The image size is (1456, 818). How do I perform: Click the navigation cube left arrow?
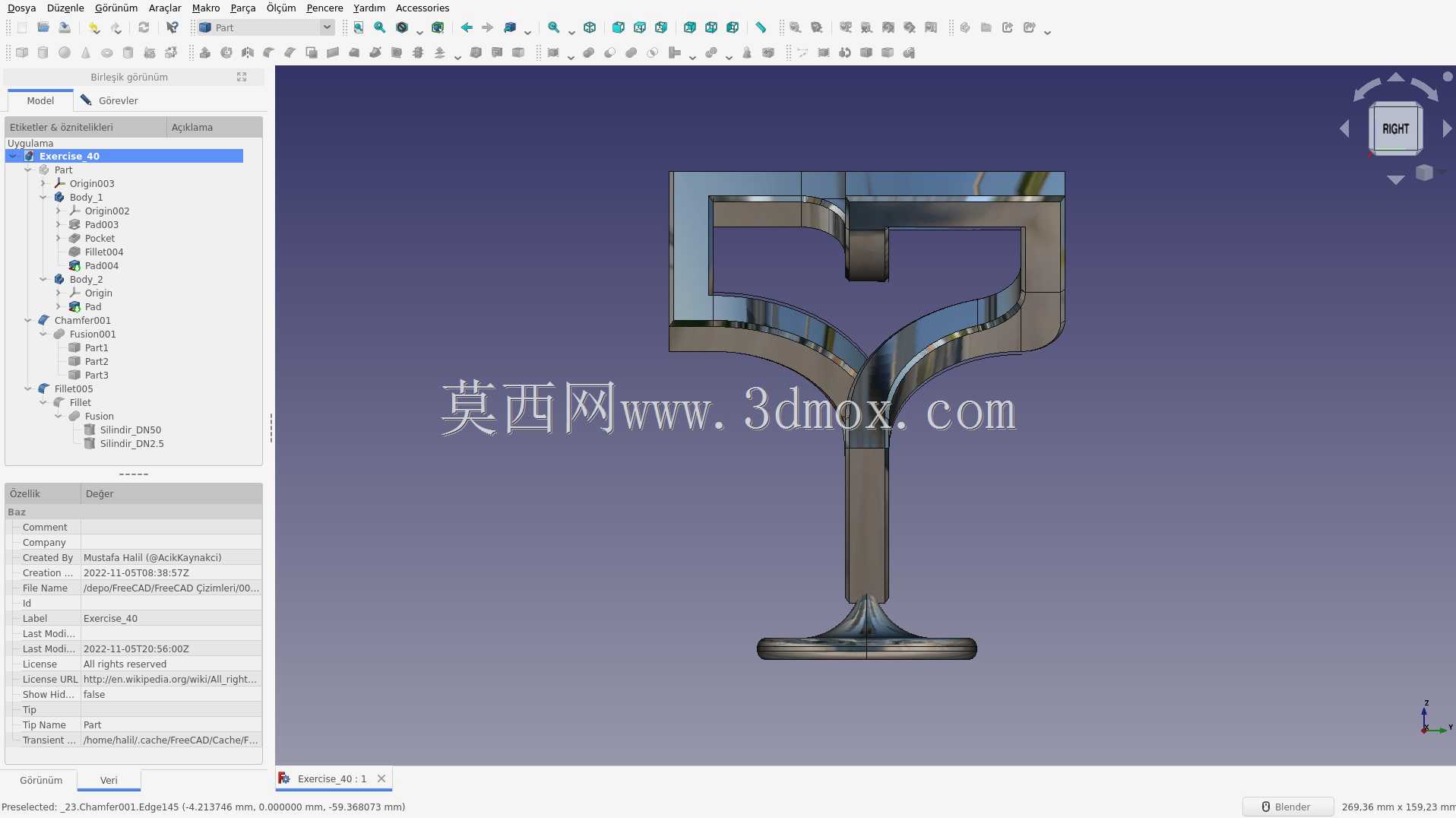click(1344, 128)
